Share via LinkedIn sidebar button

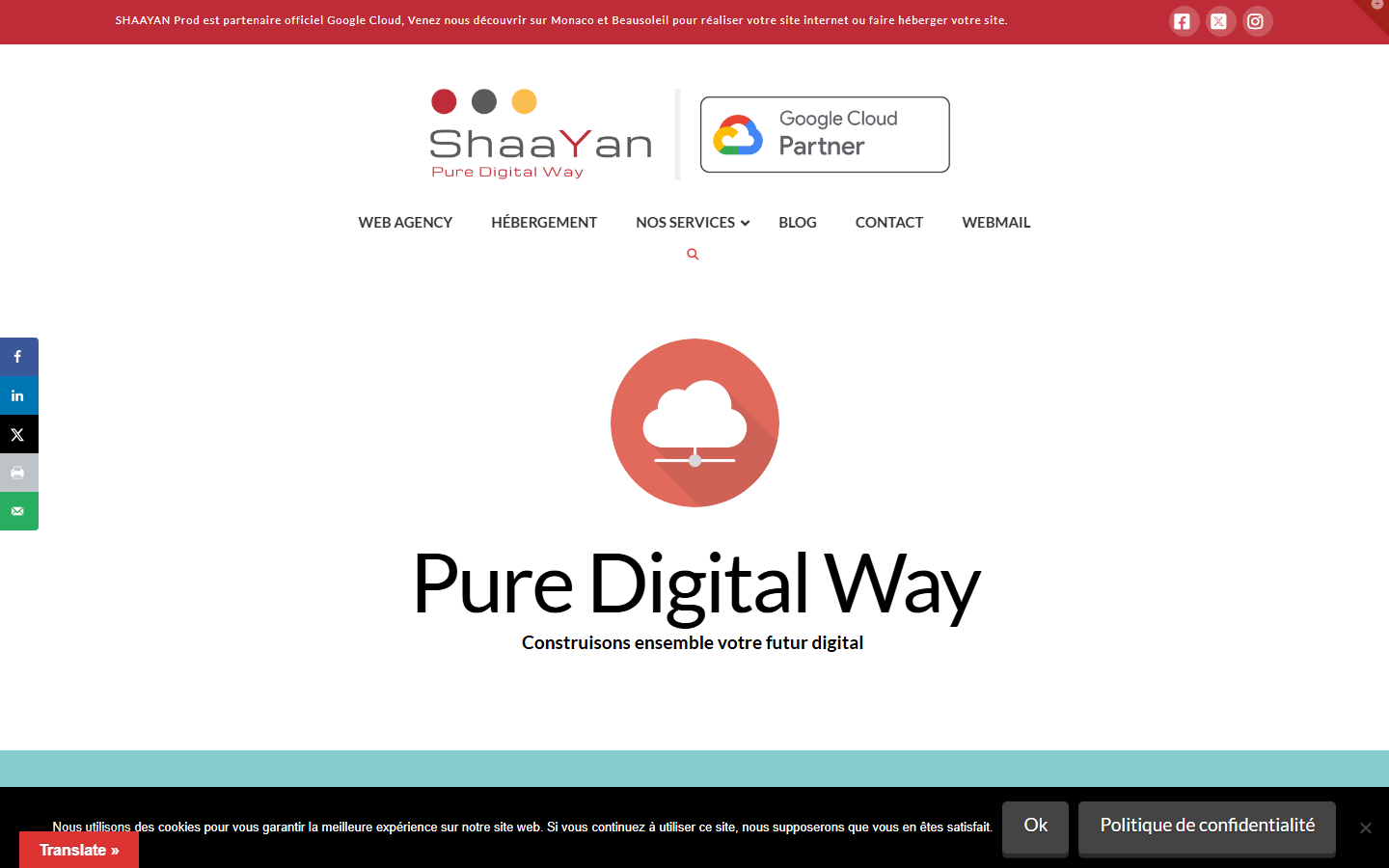18,395
